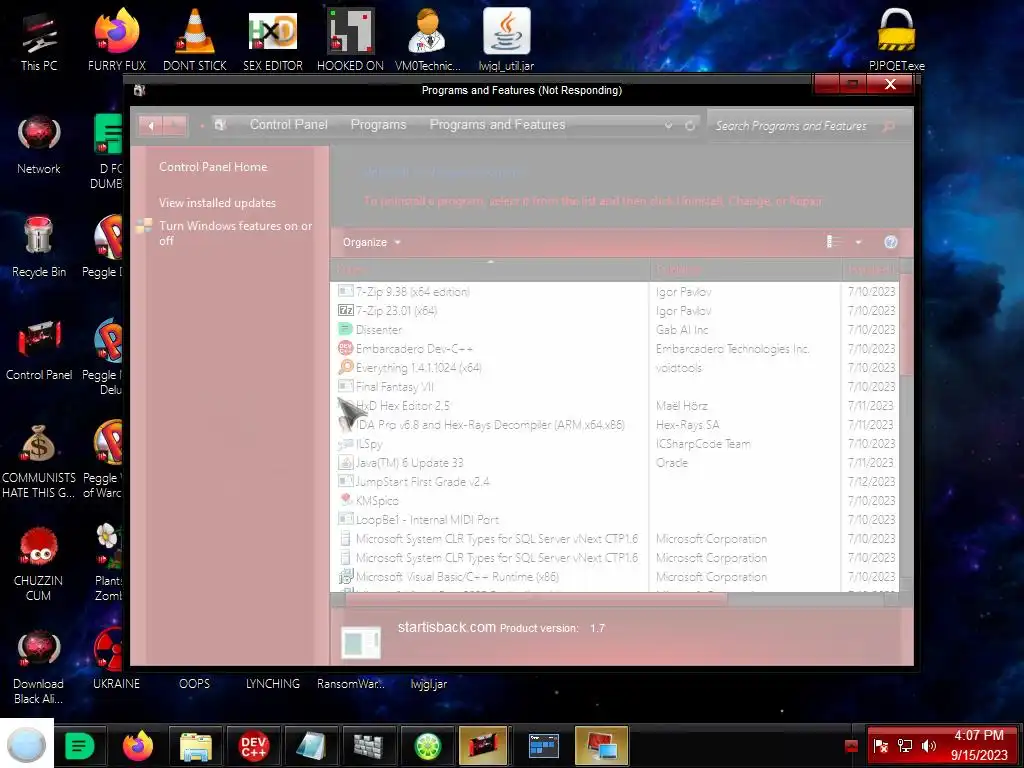This screenshot has width=1024, height=768.
Task: Open Download Black Ali desktop icon
Action: pyautogui.click(x=39, y=667)
